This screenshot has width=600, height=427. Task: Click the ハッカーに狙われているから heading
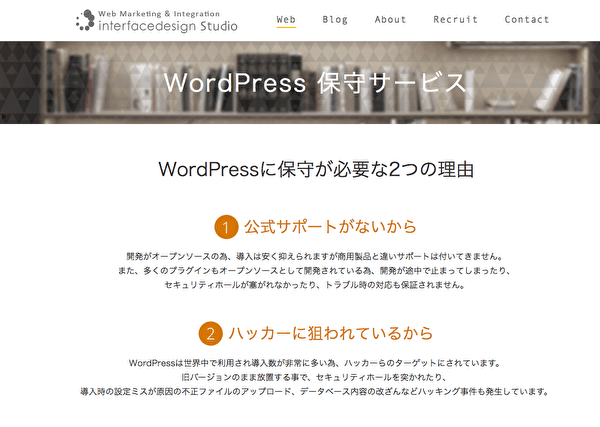pyautogui.click(x=331, y=333)
